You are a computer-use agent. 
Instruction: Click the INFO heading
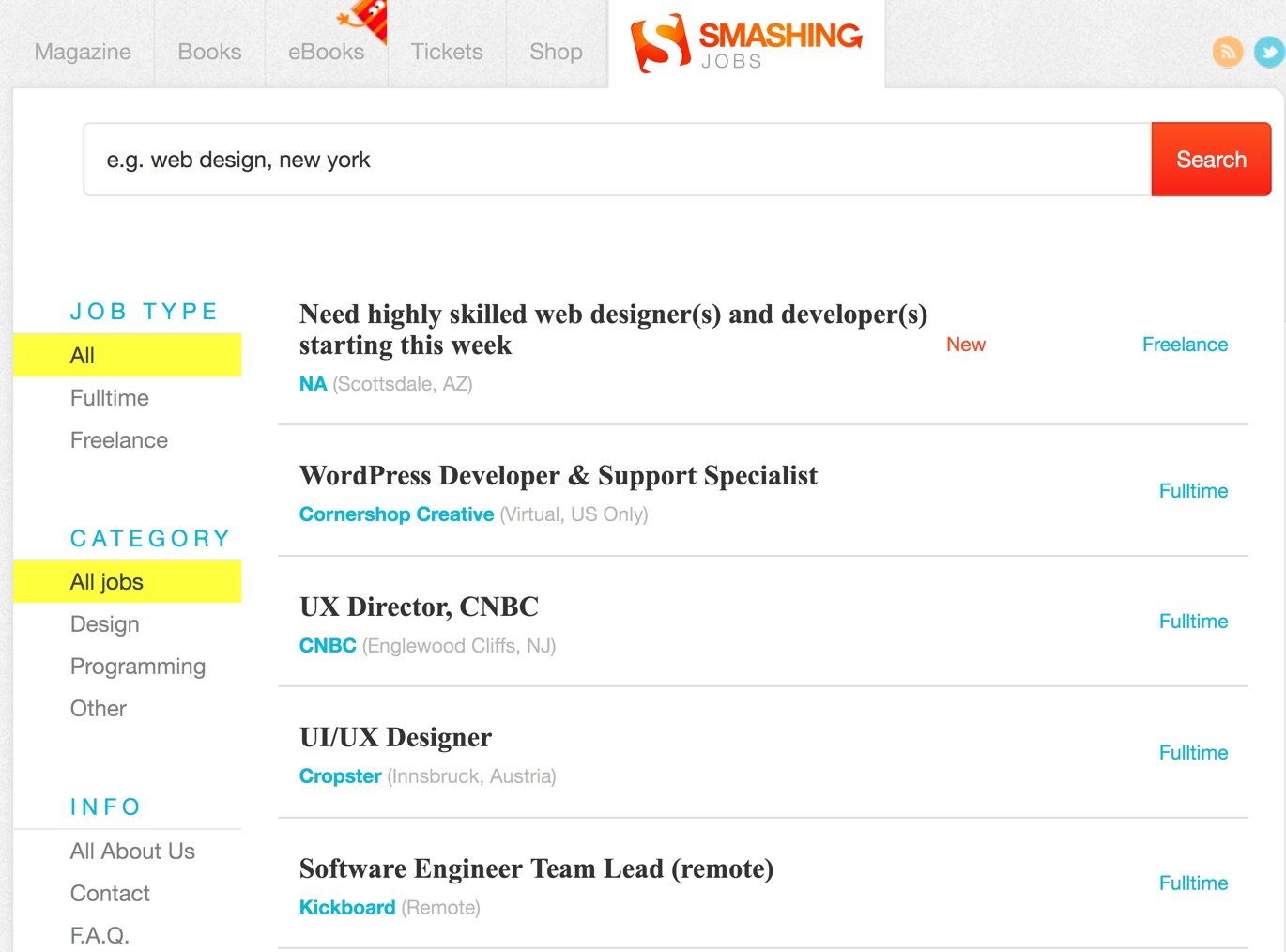tap(105, 806)
